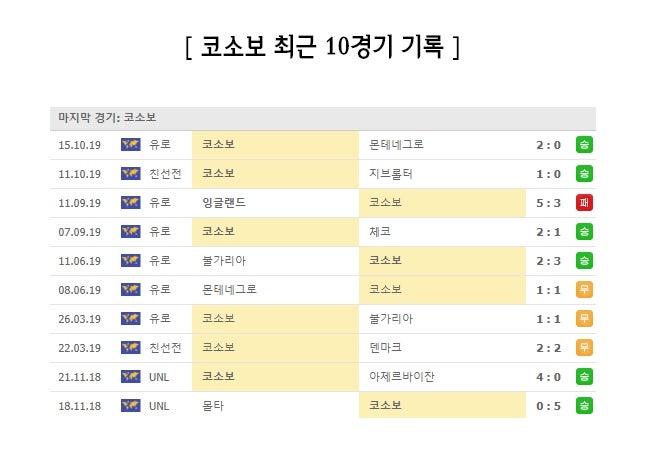Select the 마지막 경기: 코소보 header bar
This screenshot has height=468, width=653.
(322, 118)
